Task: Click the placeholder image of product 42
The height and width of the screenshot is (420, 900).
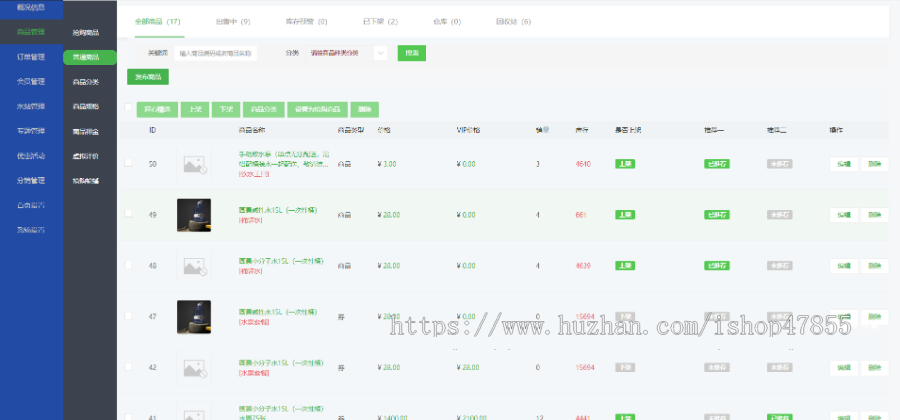Action: point(194,368)
